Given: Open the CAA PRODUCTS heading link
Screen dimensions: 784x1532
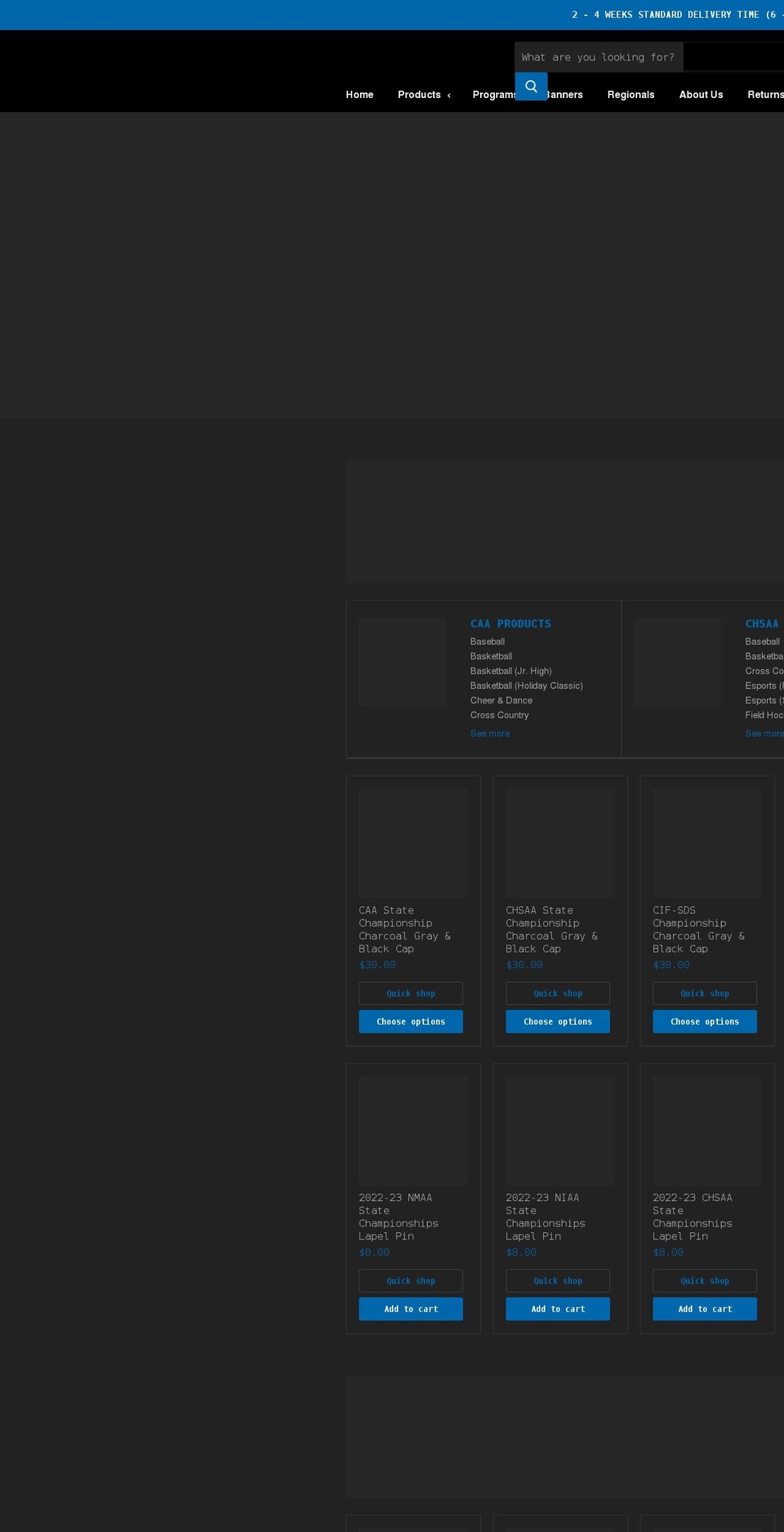Looking at the screenshot, I should coord(510,623).
